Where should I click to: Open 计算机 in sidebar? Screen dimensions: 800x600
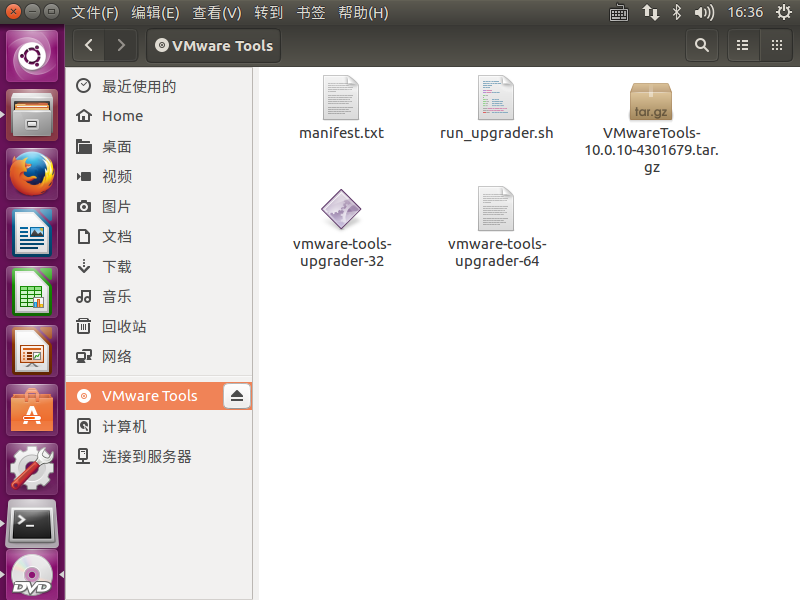(x=159, y=427)
